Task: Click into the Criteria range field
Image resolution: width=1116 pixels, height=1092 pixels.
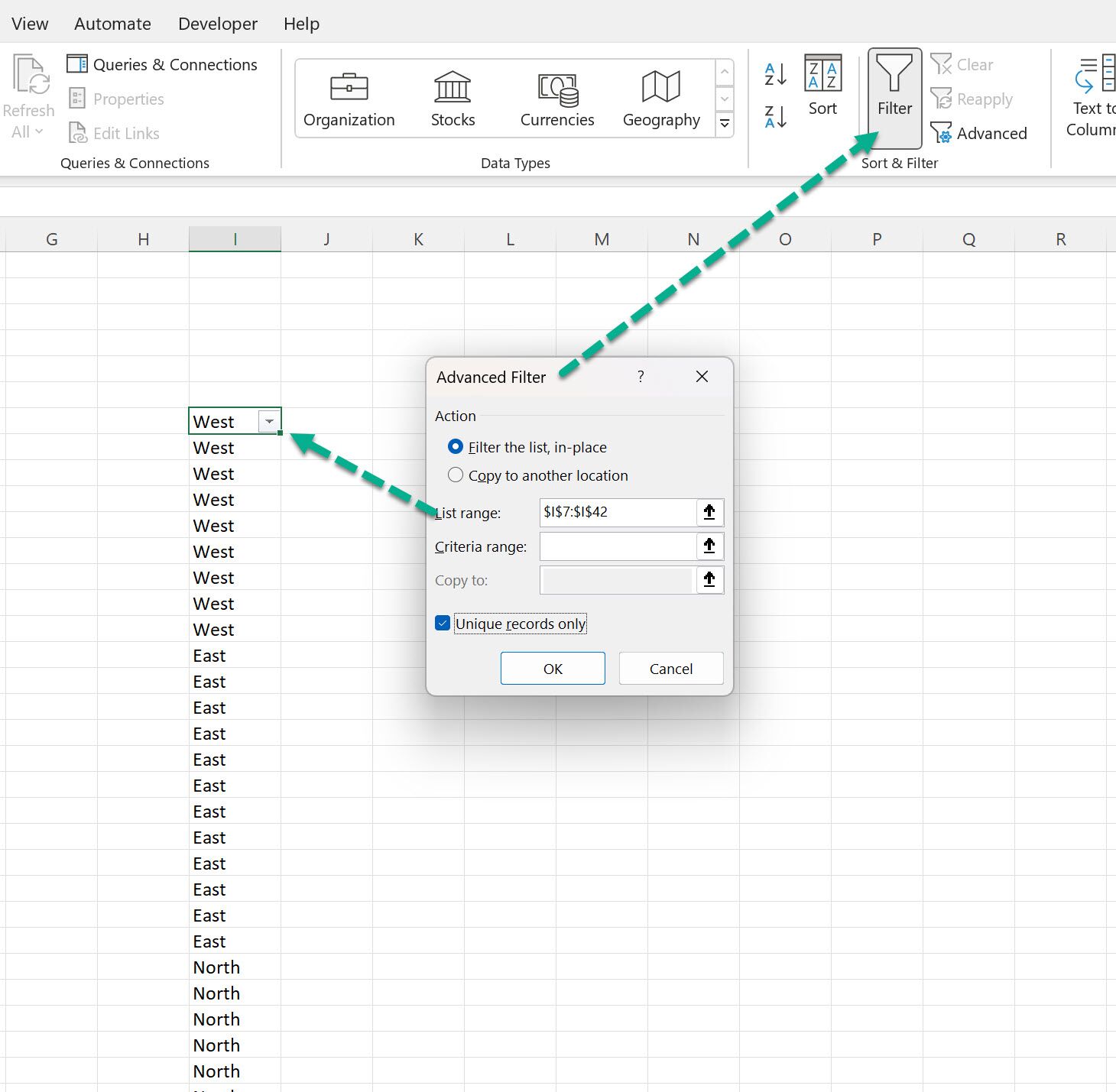Action: [616, 546]
